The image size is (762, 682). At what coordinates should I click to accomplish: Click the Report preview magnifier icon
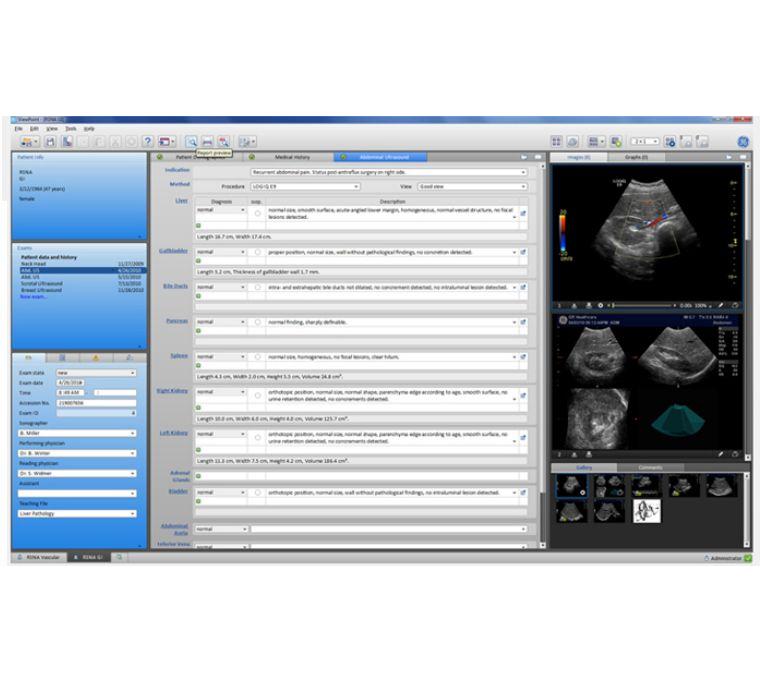pyautogui.click(x=191, y=143)
